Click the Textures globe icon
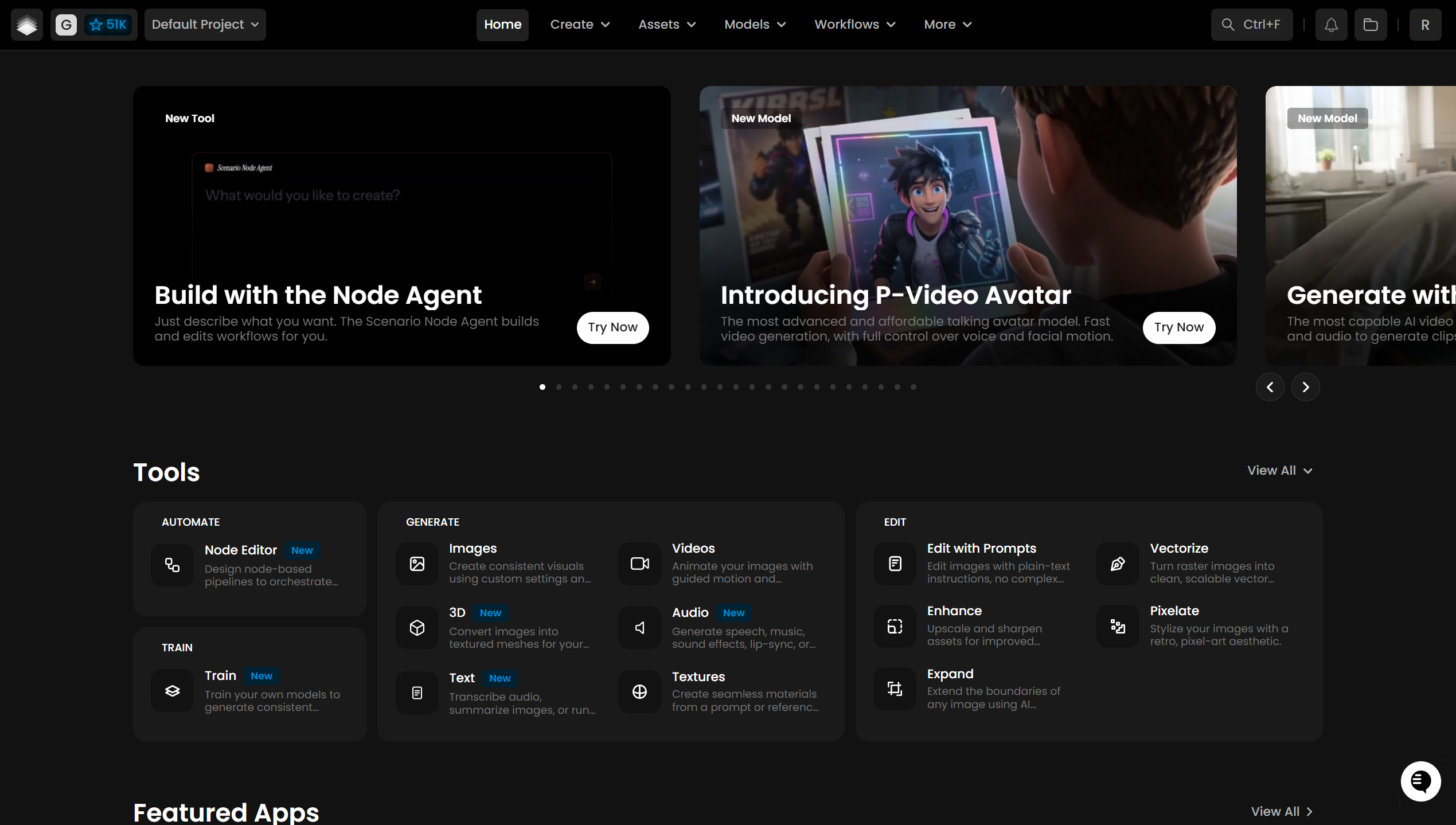 point(639,692)
